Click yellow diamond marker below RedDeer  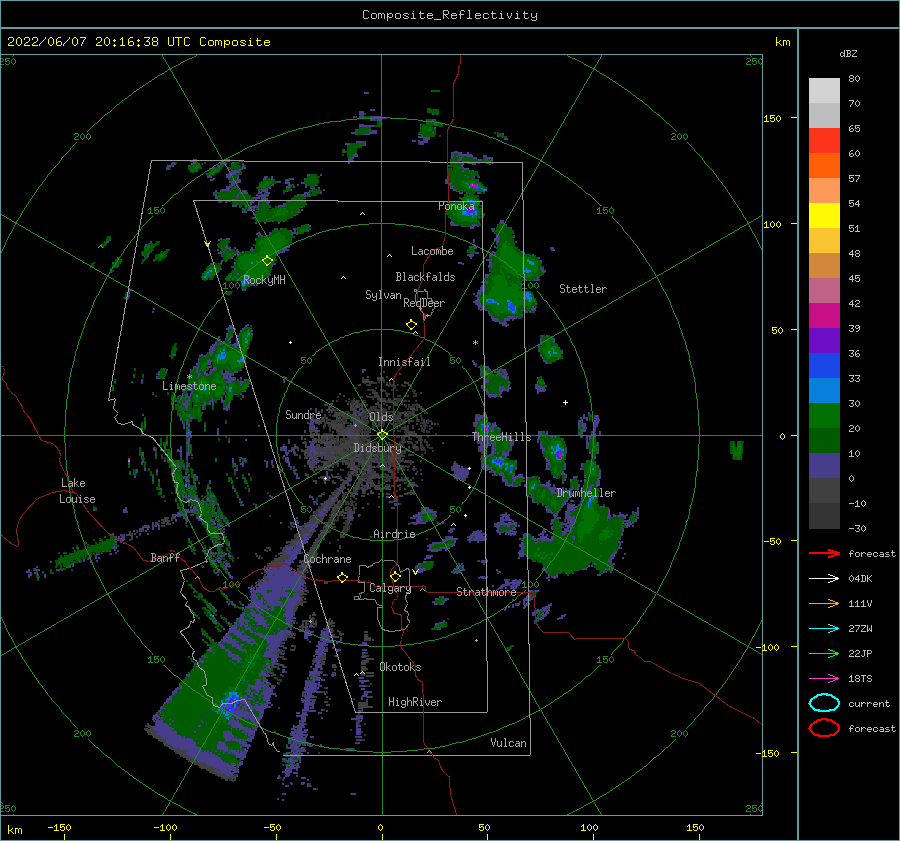(412, 325)
